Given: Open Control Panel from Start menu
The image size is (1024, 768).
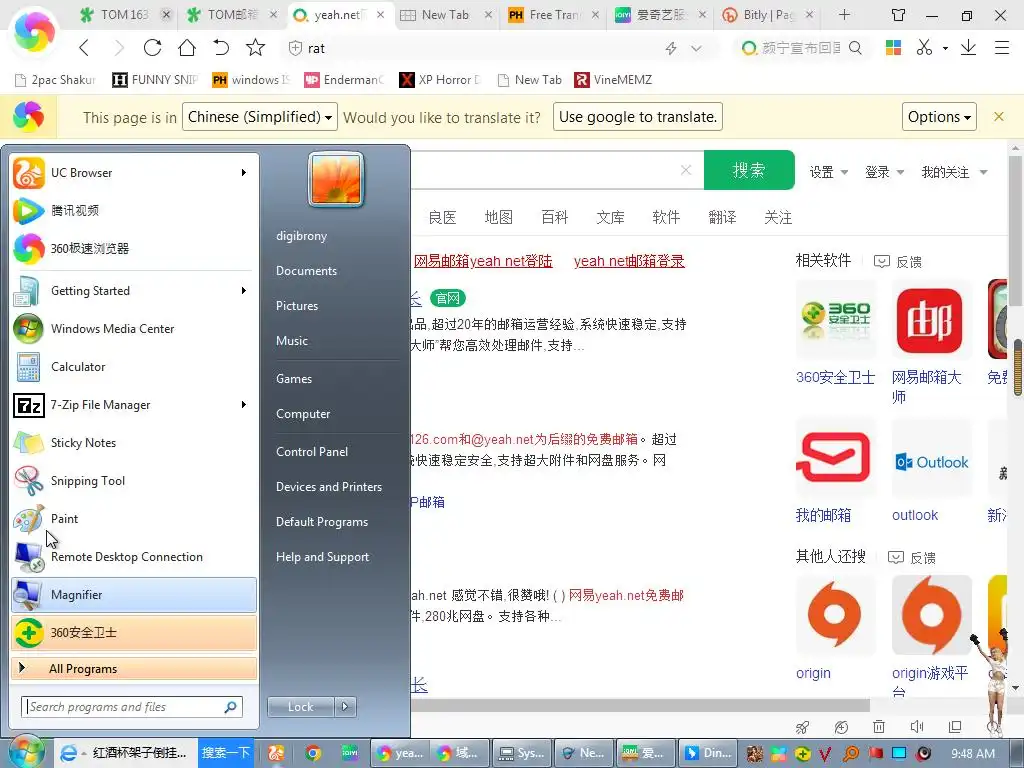Looking at the screenshot, I should (312, 451).
